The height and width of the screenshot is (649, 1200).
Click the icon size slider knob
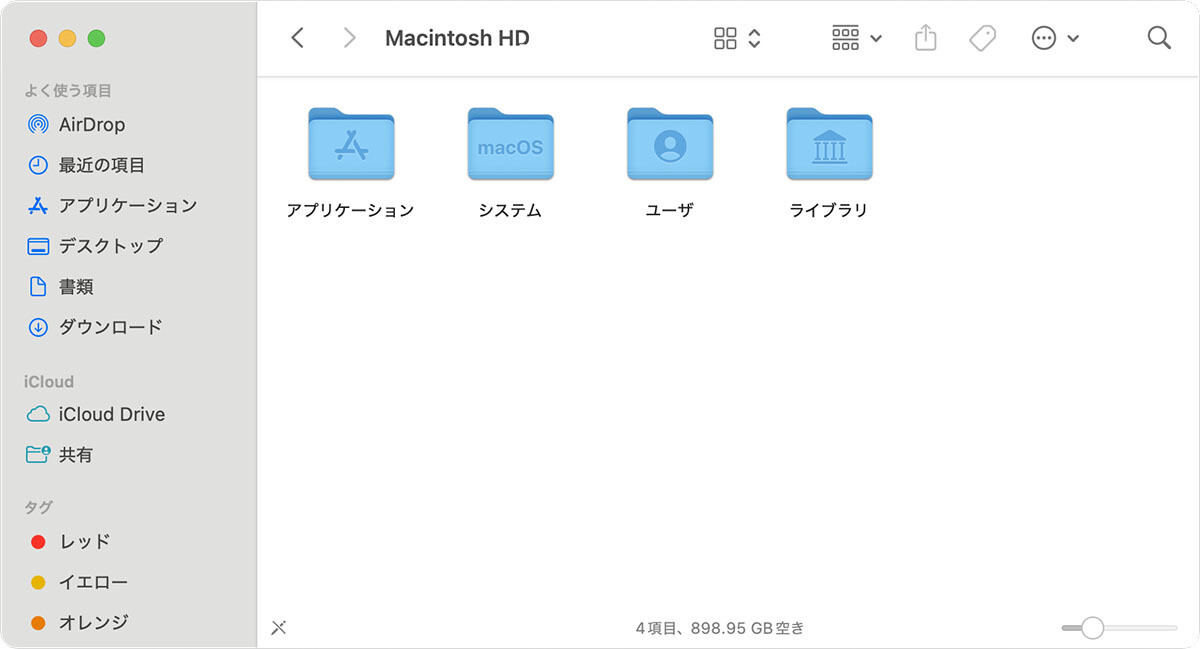[x=1092, y=628]
